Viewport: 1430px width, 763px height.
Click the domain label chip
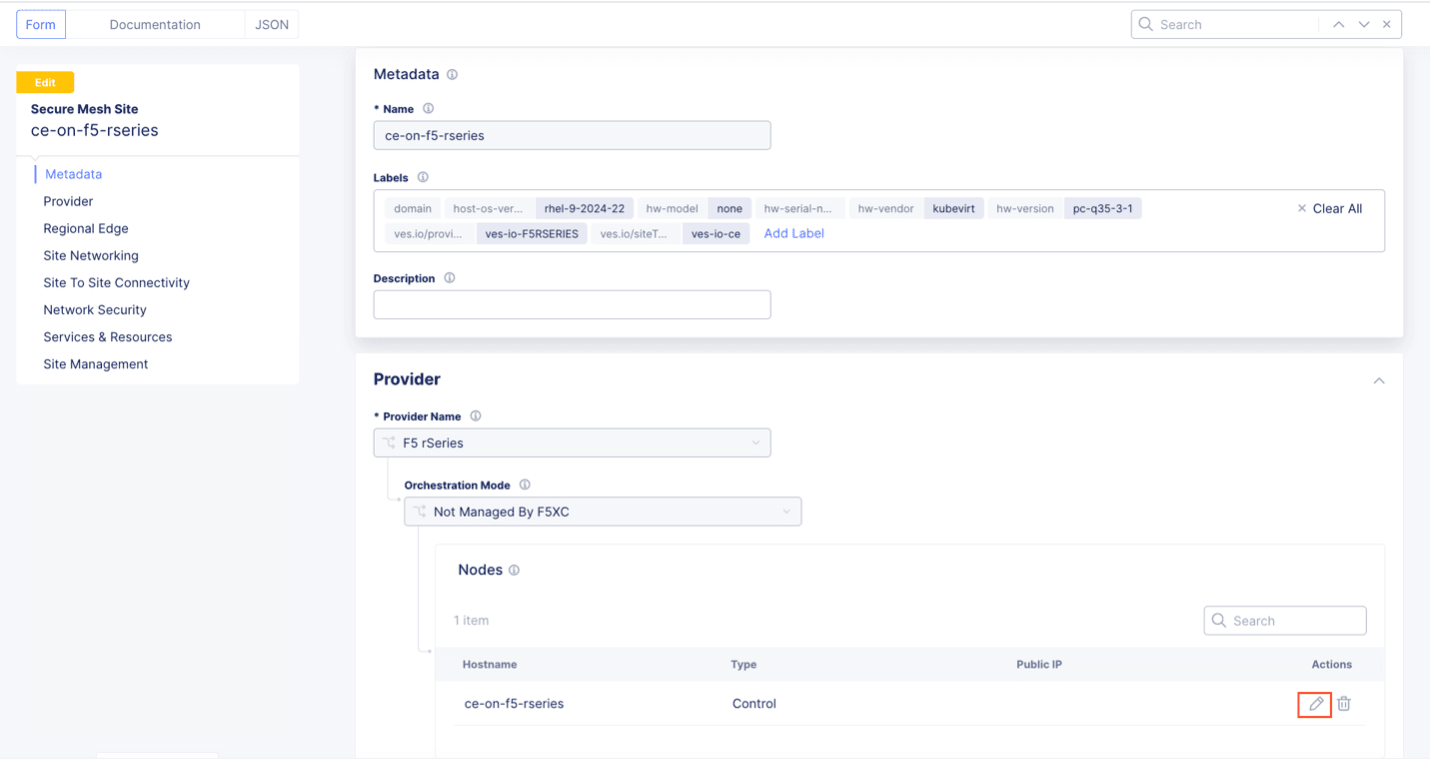pos(413,209)
